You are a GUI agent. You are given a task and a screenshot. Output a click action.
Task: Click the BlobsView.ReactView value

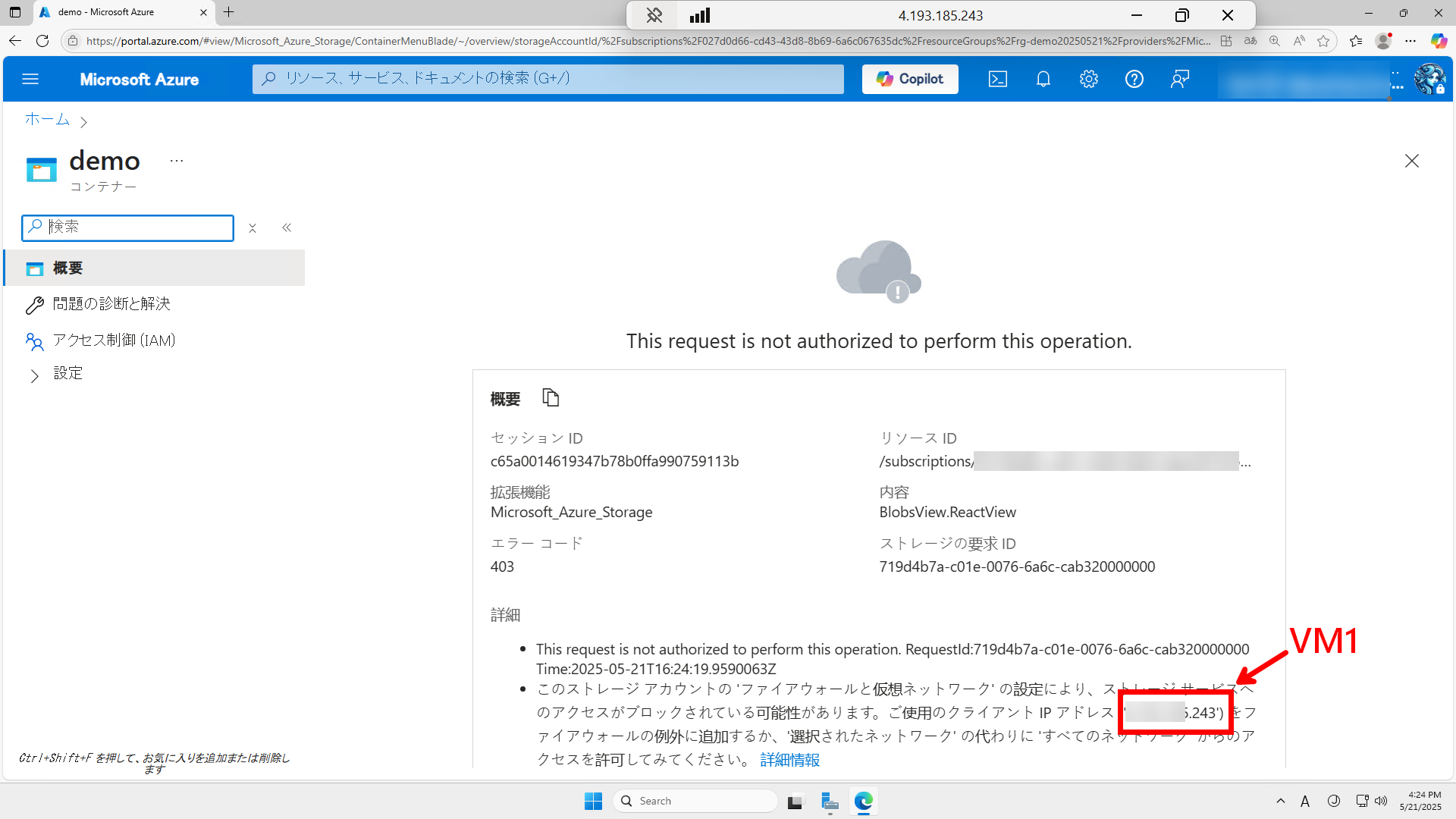tap(948, 512)
